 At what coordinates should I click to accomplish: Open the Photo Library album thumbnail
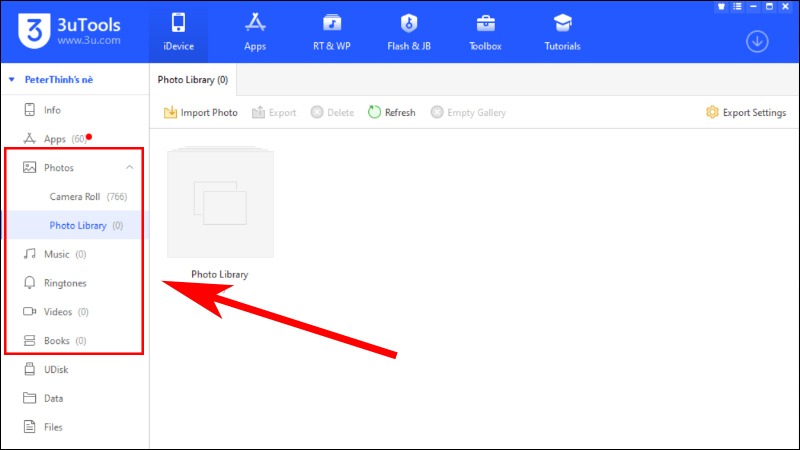[x=220, y=204]
